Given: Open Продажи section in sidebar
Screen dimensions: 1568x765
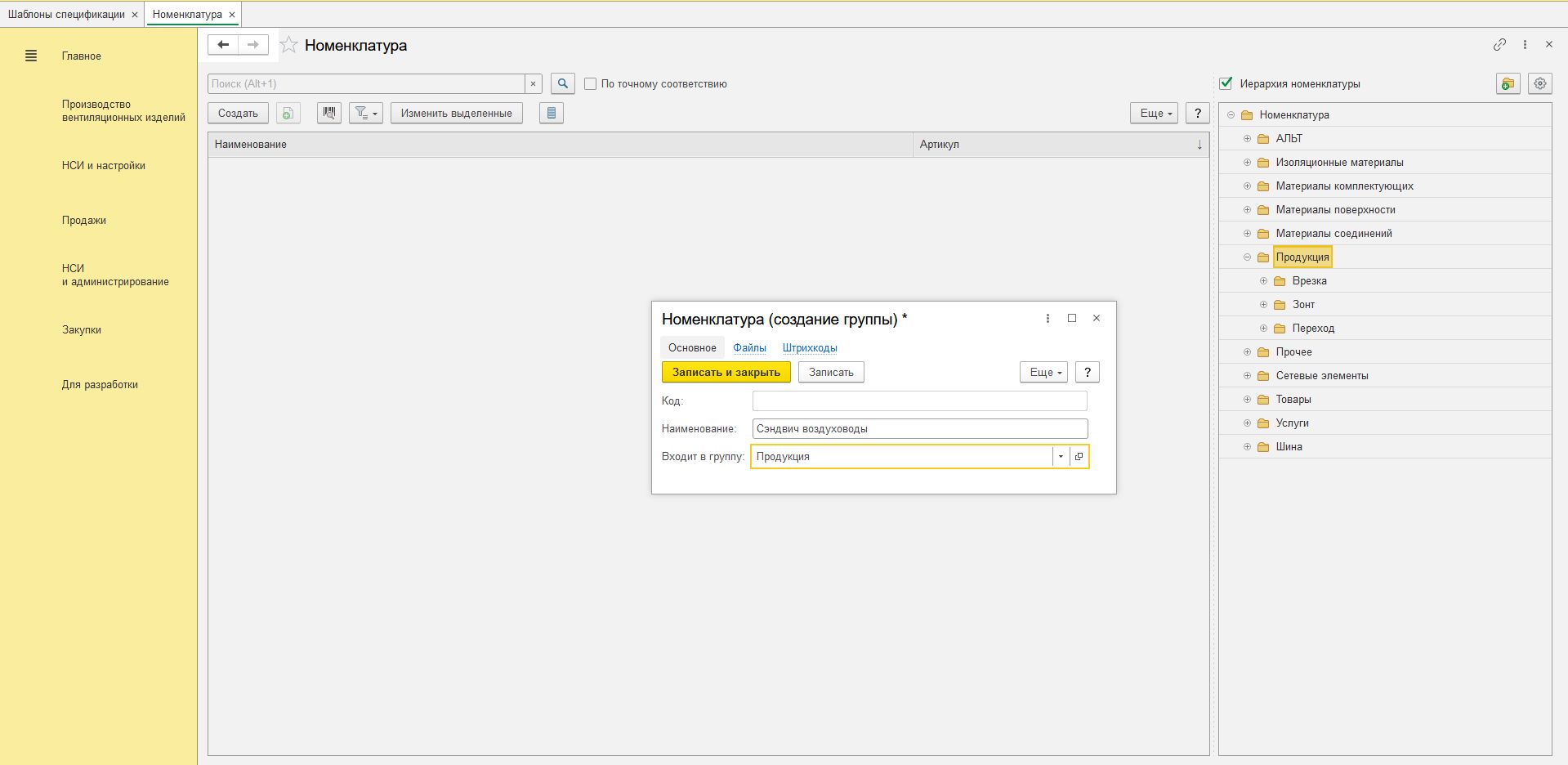Looking at the screenshot, I should point(84,221).
